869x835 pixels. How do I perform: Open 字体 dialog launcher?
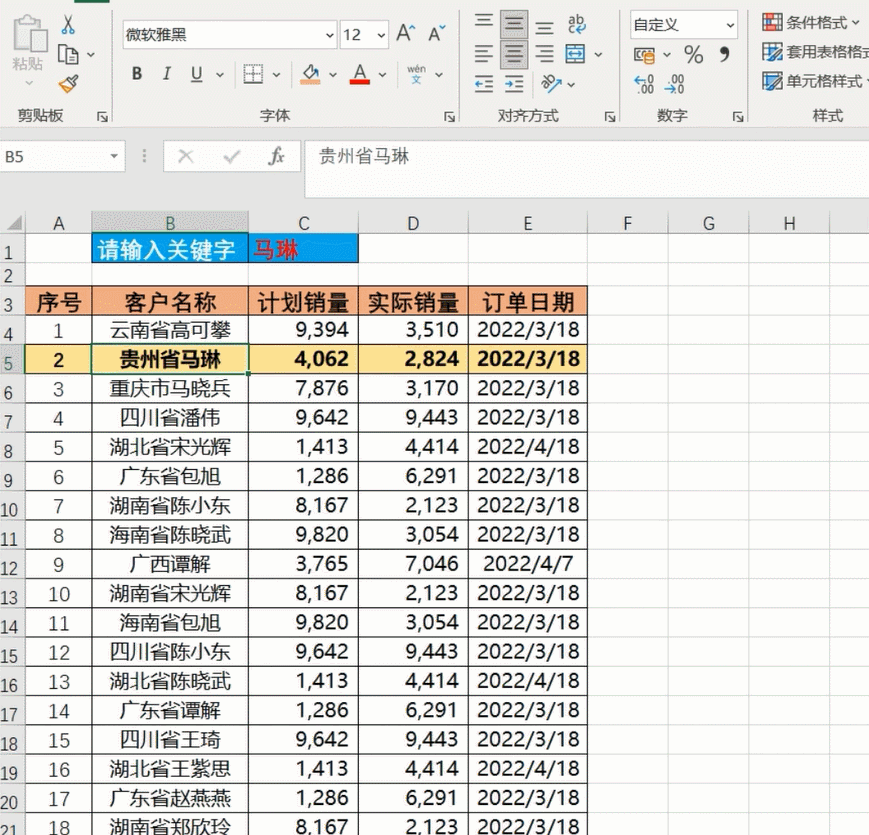pyautogui.click(x=449, y=116)
